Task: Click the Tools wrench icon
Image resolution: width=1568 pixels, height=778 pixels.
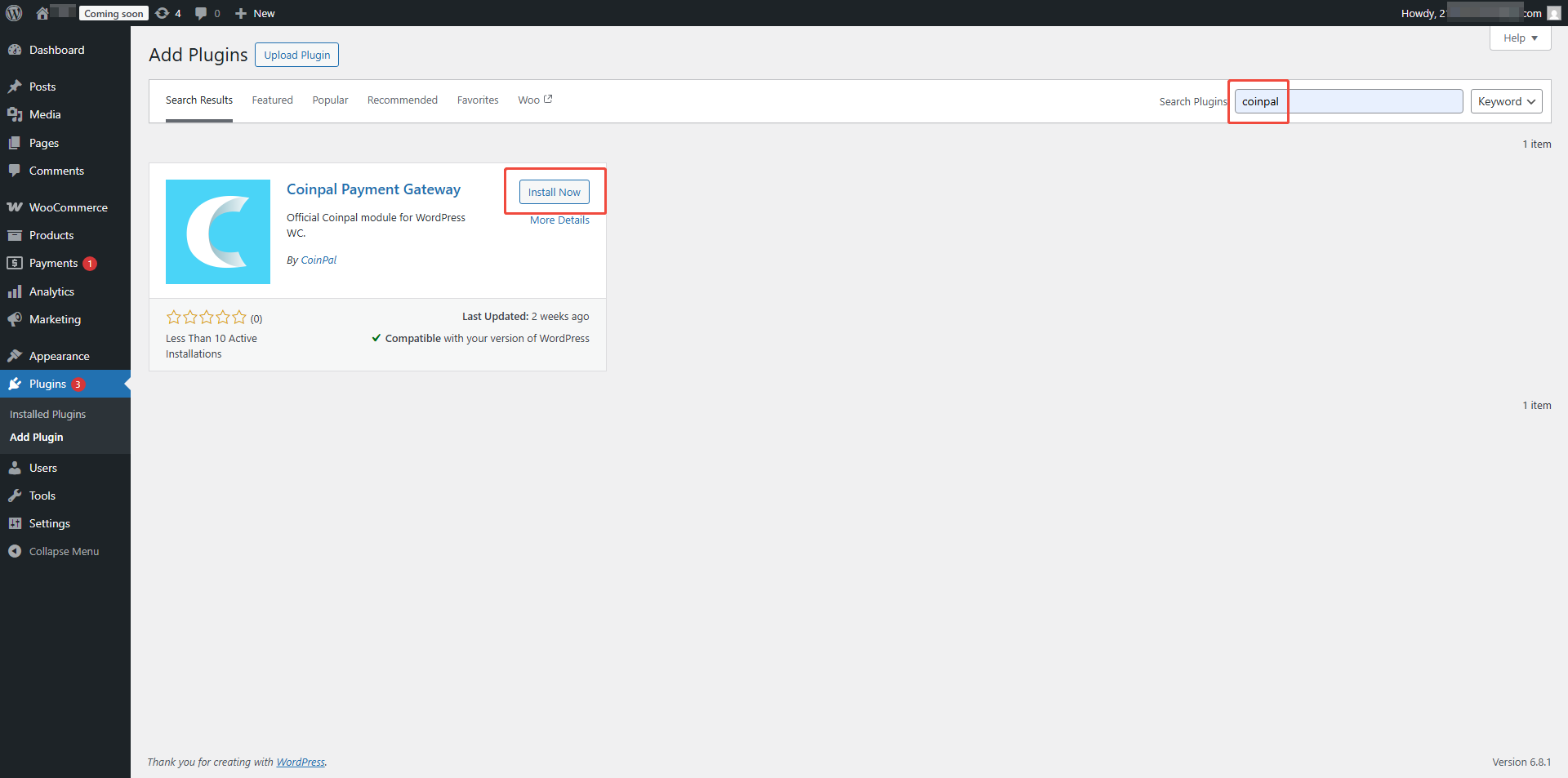Action: (15, 496)
